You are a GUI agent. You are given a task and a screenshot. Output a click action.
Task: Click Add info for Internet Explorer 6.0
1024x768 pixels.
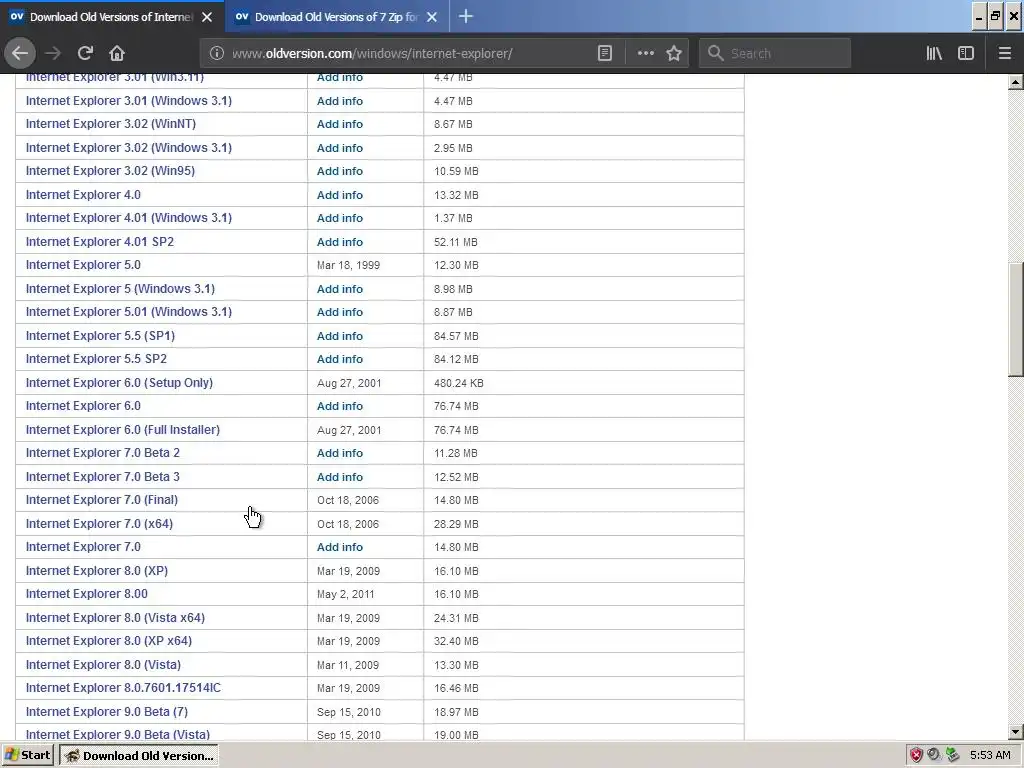click(340, 406)
